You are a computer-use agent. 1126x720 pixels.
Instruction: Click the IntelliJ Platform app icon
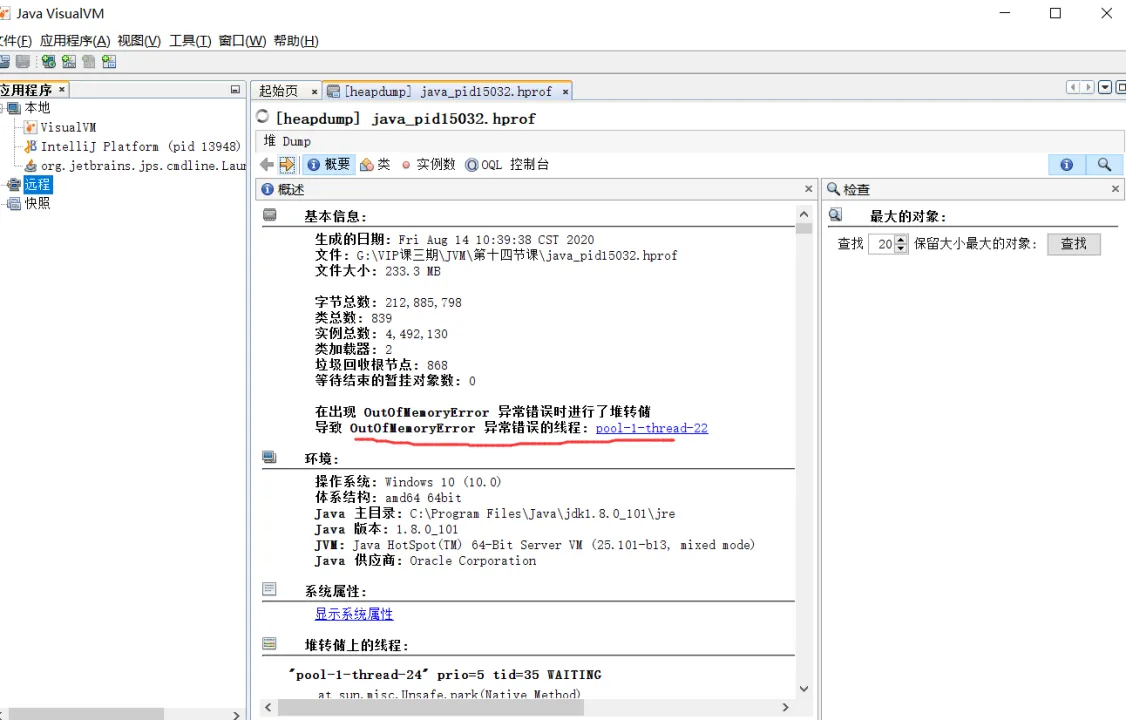click(x=30, y=146)
